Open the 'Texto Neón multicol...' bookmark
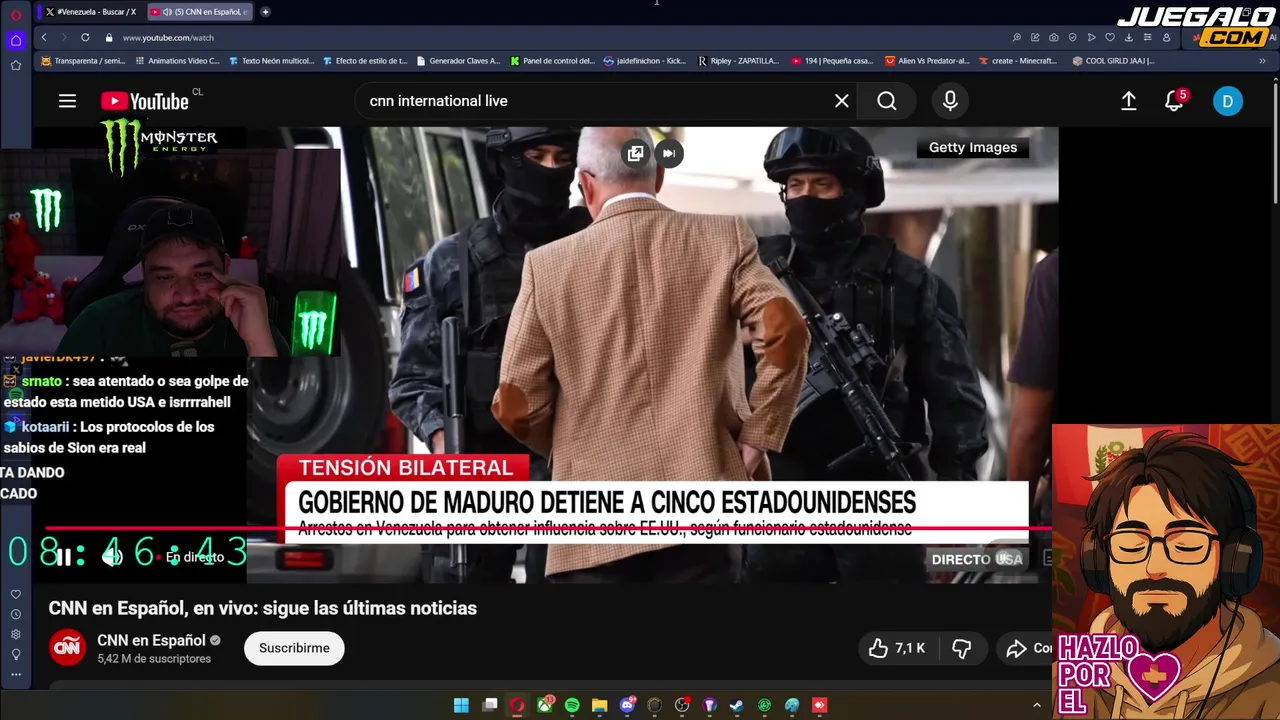This screenshot has height=720, width=1280. pyautogui.click(x=271, y=61)
